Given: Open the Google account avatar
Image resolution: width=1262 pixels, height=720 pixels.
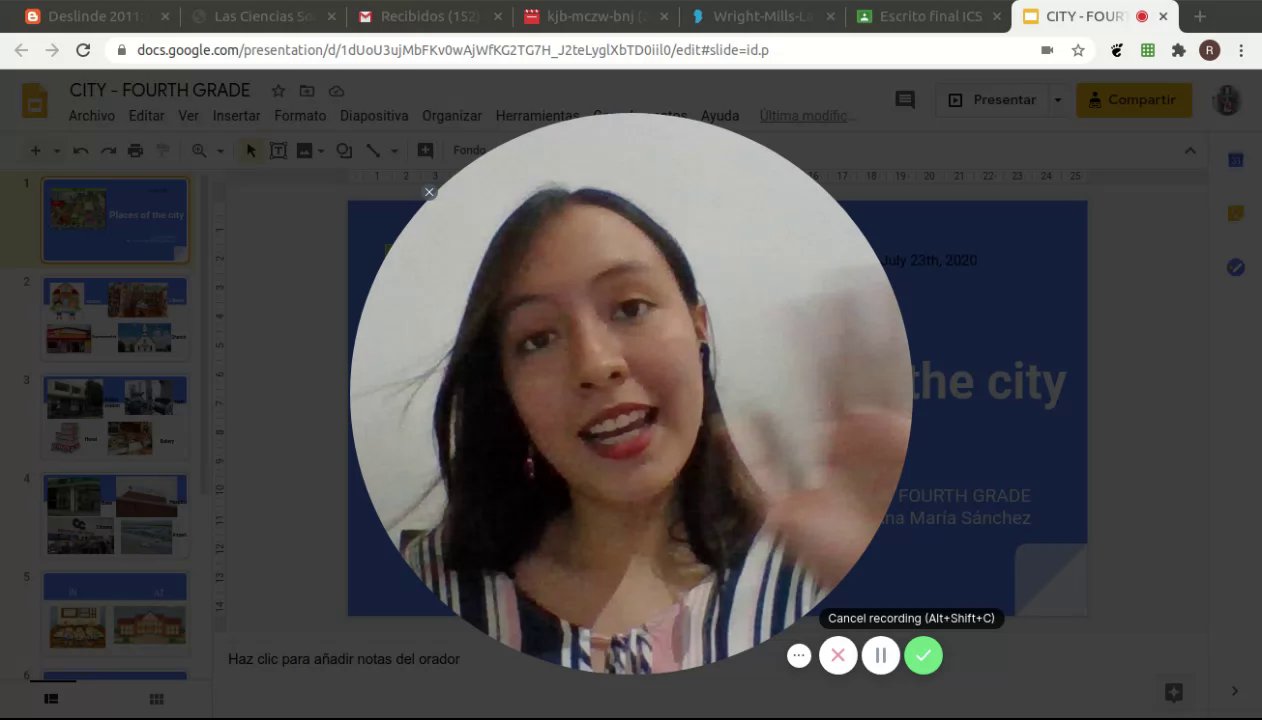Looking at the screenshot, I should click(x=1226, y=100).
